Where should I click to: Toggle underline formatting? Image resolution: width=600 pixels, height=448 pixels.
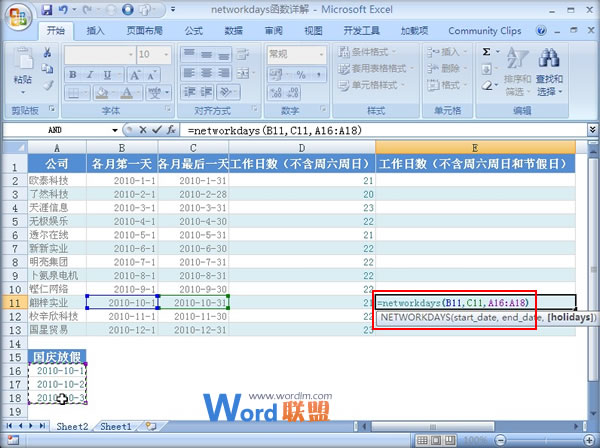click(108, 75)
